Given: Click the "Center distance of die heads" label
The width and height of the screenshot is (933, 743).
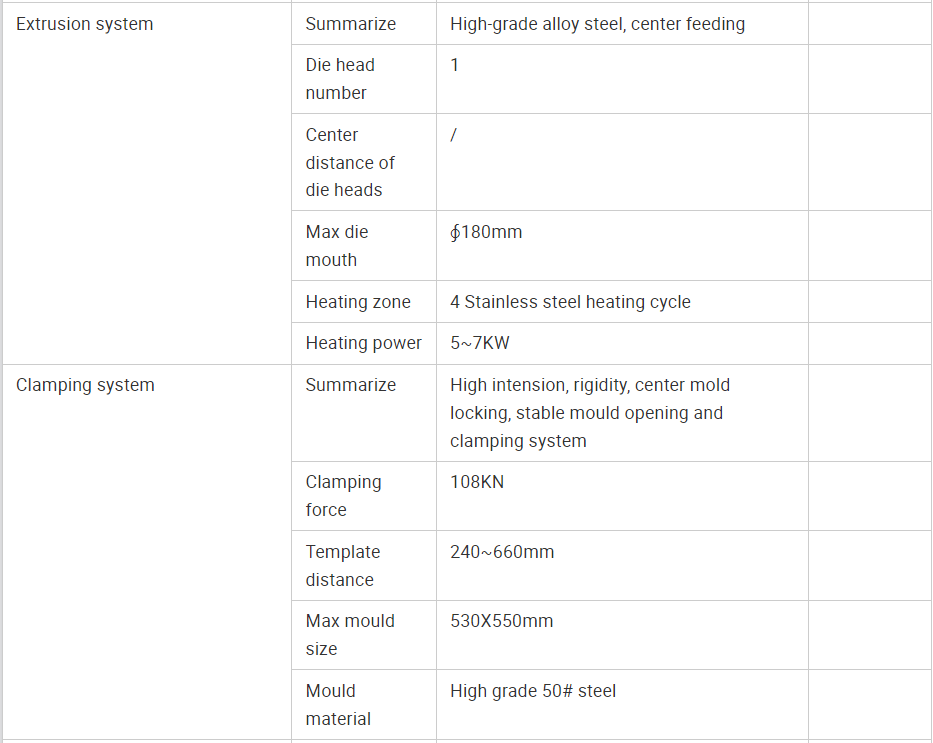Looking at the screenshot, I should click(x=350, y=162).
